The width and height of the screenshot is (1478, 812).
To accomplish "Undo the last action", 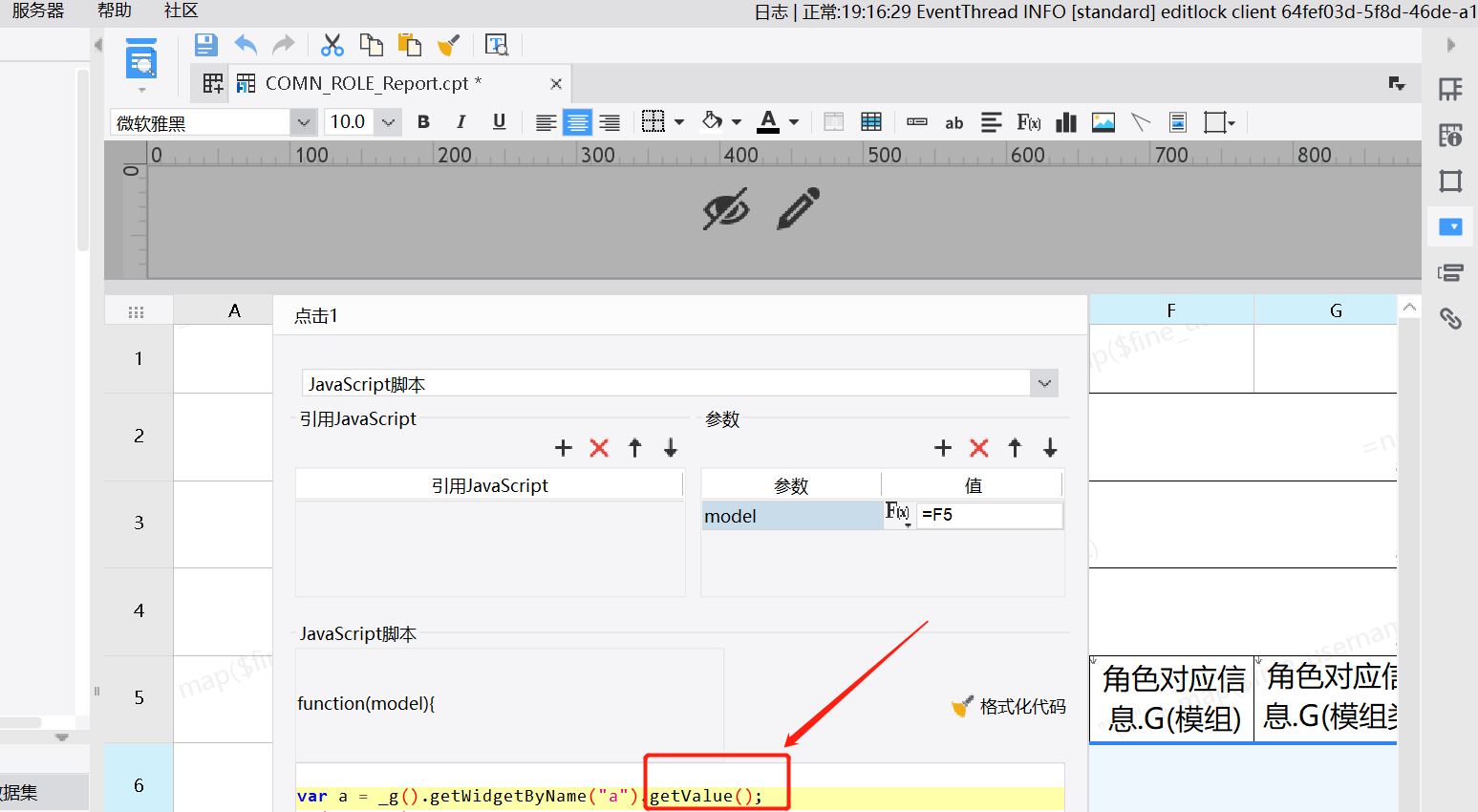I will pyautogui.click(x=246, y=45).
